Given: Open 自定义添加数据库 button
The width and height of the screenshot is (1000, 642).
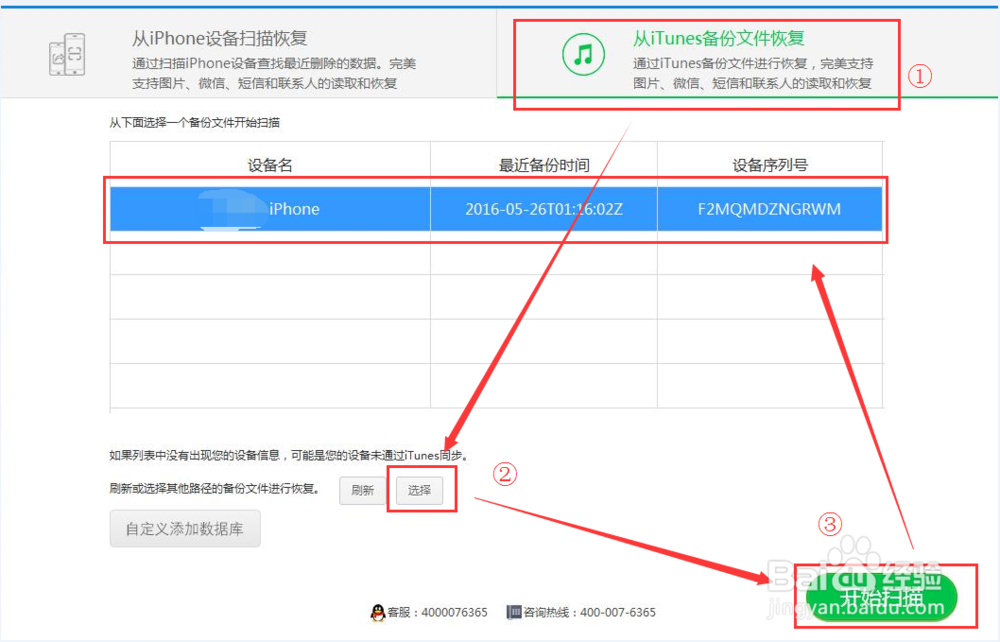Looking at the screenshot, I should [x=185, y=529].
